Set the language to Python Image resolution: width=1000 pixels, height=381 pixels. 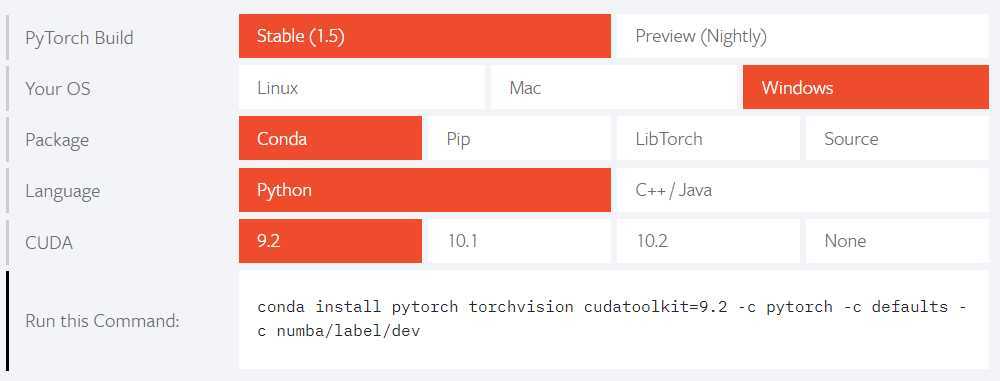tap(425, 190)
